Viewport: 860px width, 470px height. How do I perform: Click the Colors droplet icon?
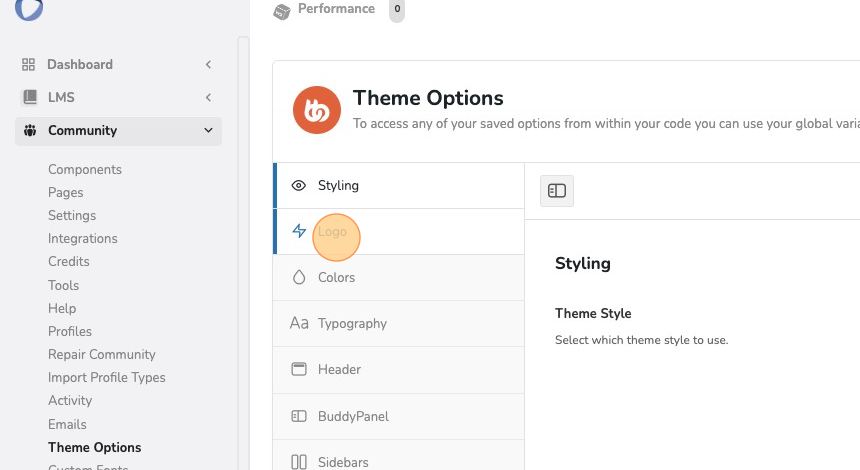point(299,277)
